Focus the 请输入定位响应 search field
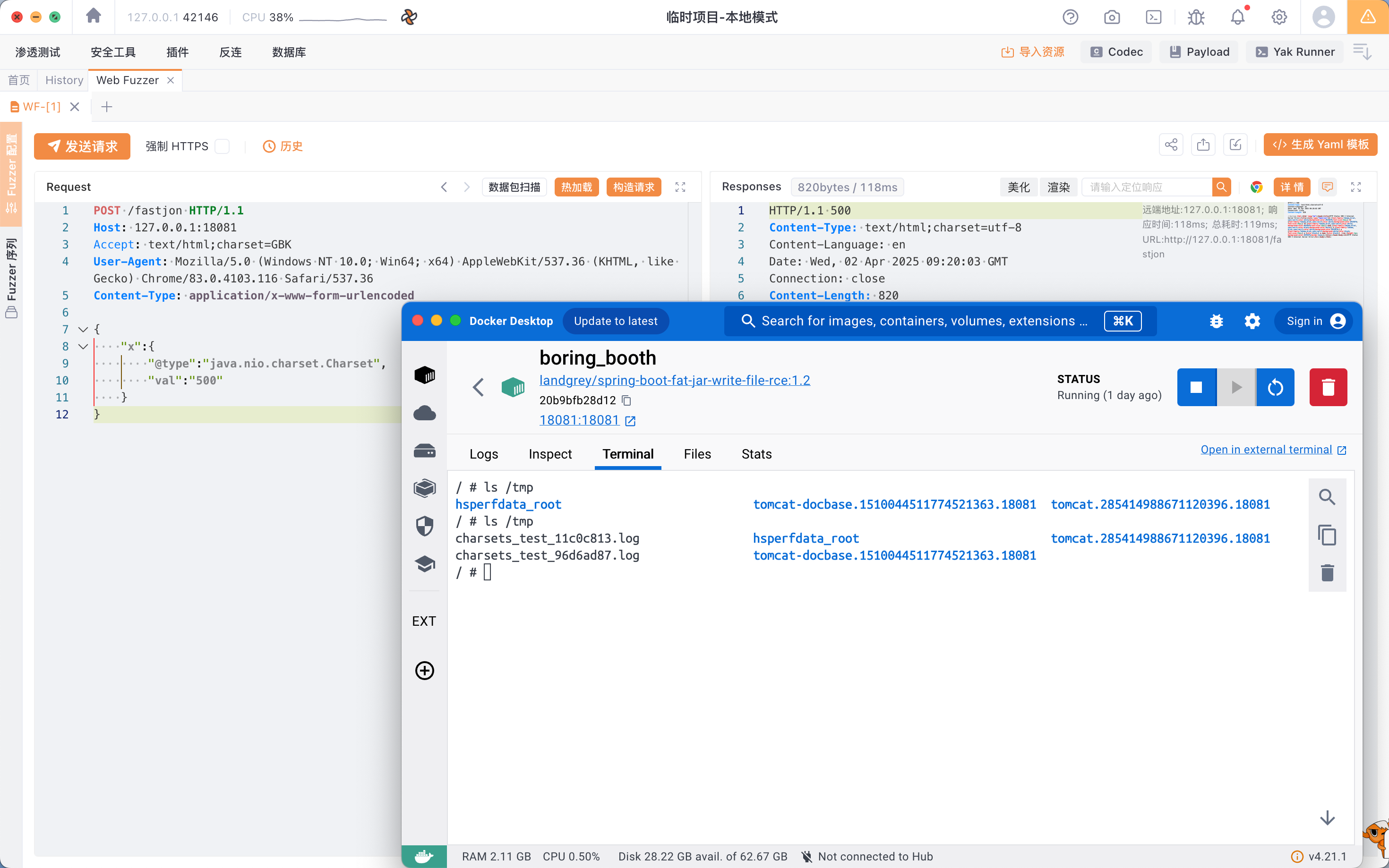The height and width of the screenshot is (868, 1389). pos(1146,187)
